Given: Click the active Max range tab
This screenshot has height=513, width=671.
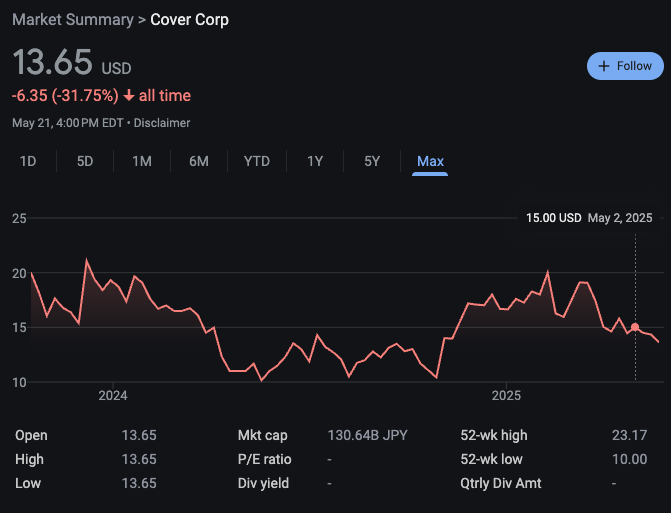Looking at the screenshot, I should click(430, 161).
